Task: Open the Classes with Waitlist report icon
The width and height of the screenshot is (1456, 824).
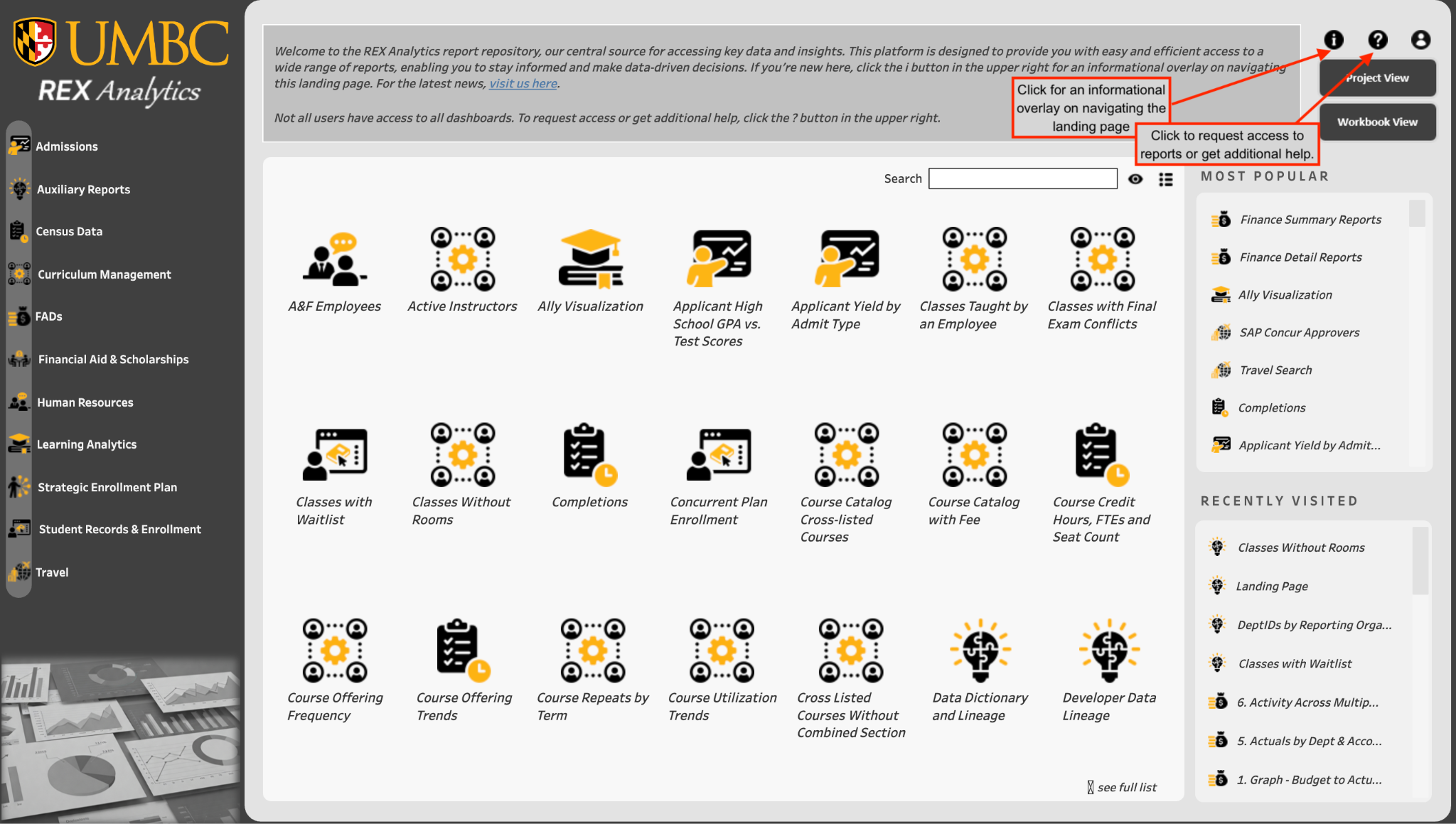Action: coord(335,454)
